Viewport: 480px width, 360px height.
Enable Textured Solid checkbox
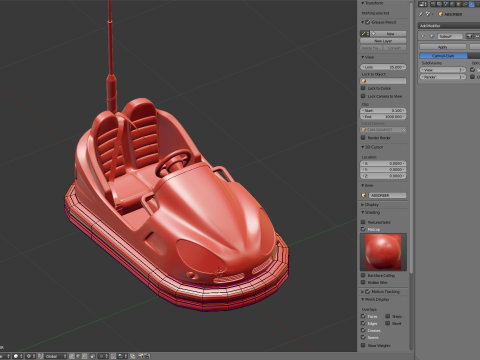tap(363, 222)
